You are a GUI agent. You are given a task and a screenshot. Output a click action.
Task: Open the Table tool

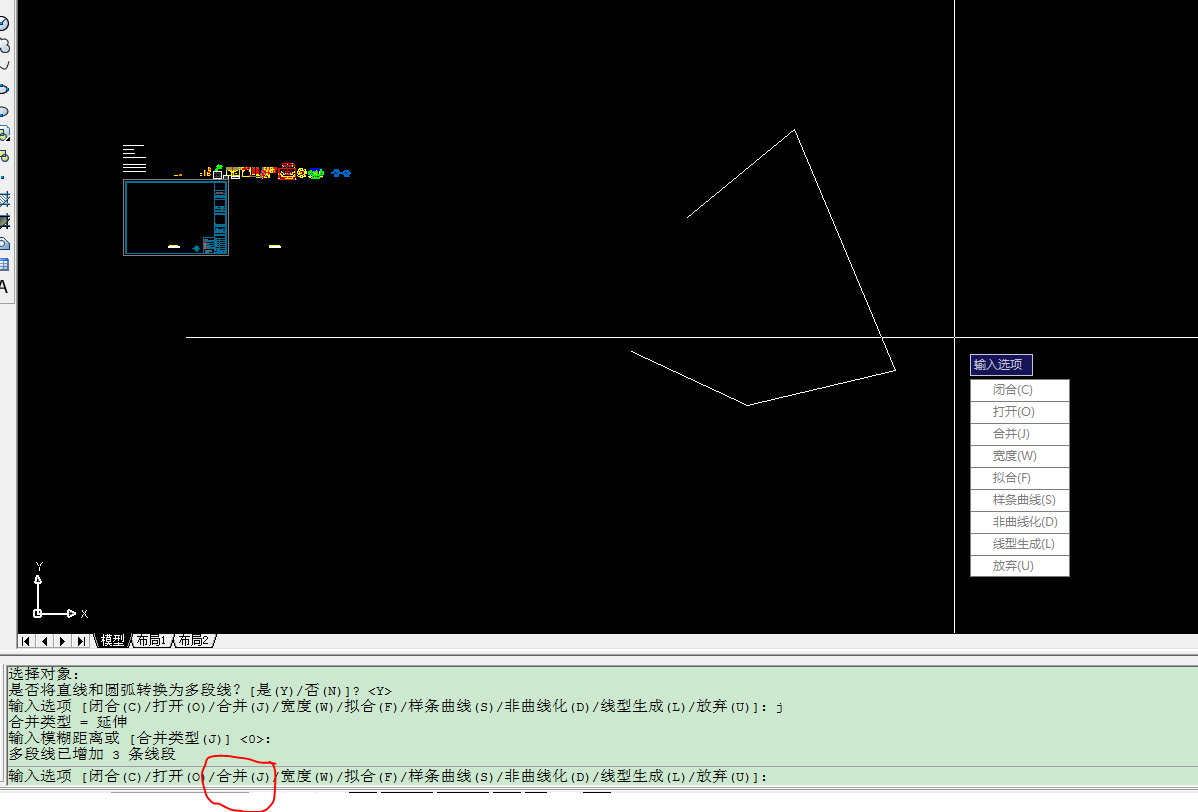click(3, 265)
